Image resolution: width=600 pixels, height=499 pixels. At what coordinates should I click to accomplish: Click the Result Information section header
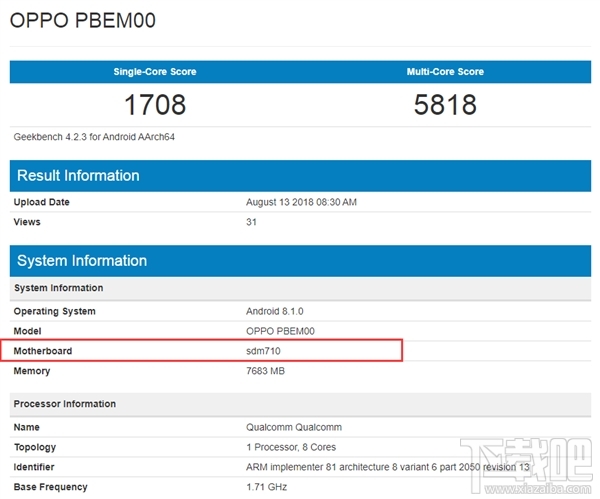(x=300, y=176)
